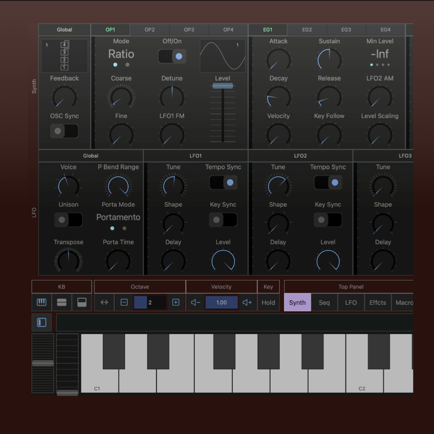Switch to the EG2 tab
Image resolution: width=434 pixels, height=434 pixels.
click(x=307, y=30)
